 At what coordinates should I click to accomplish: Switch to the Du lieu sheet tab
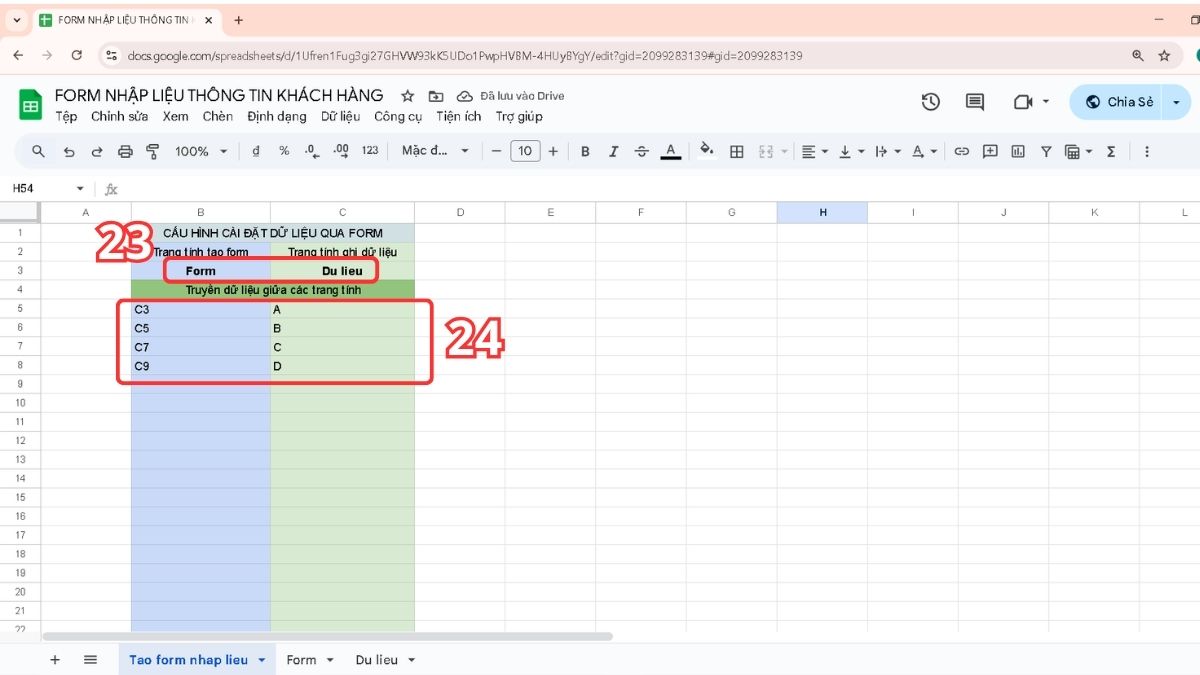point(377,660)
